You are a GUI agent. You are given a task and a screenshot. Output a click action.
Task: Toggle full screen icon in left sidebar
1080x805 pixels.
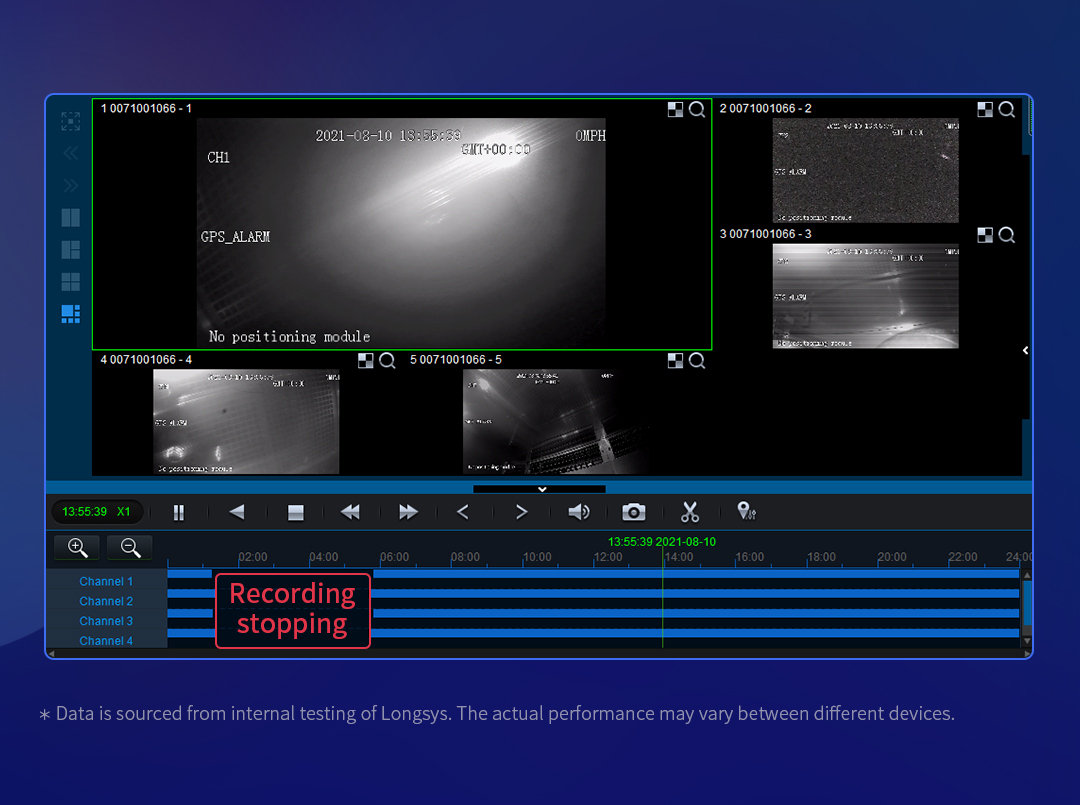point(70,121)
